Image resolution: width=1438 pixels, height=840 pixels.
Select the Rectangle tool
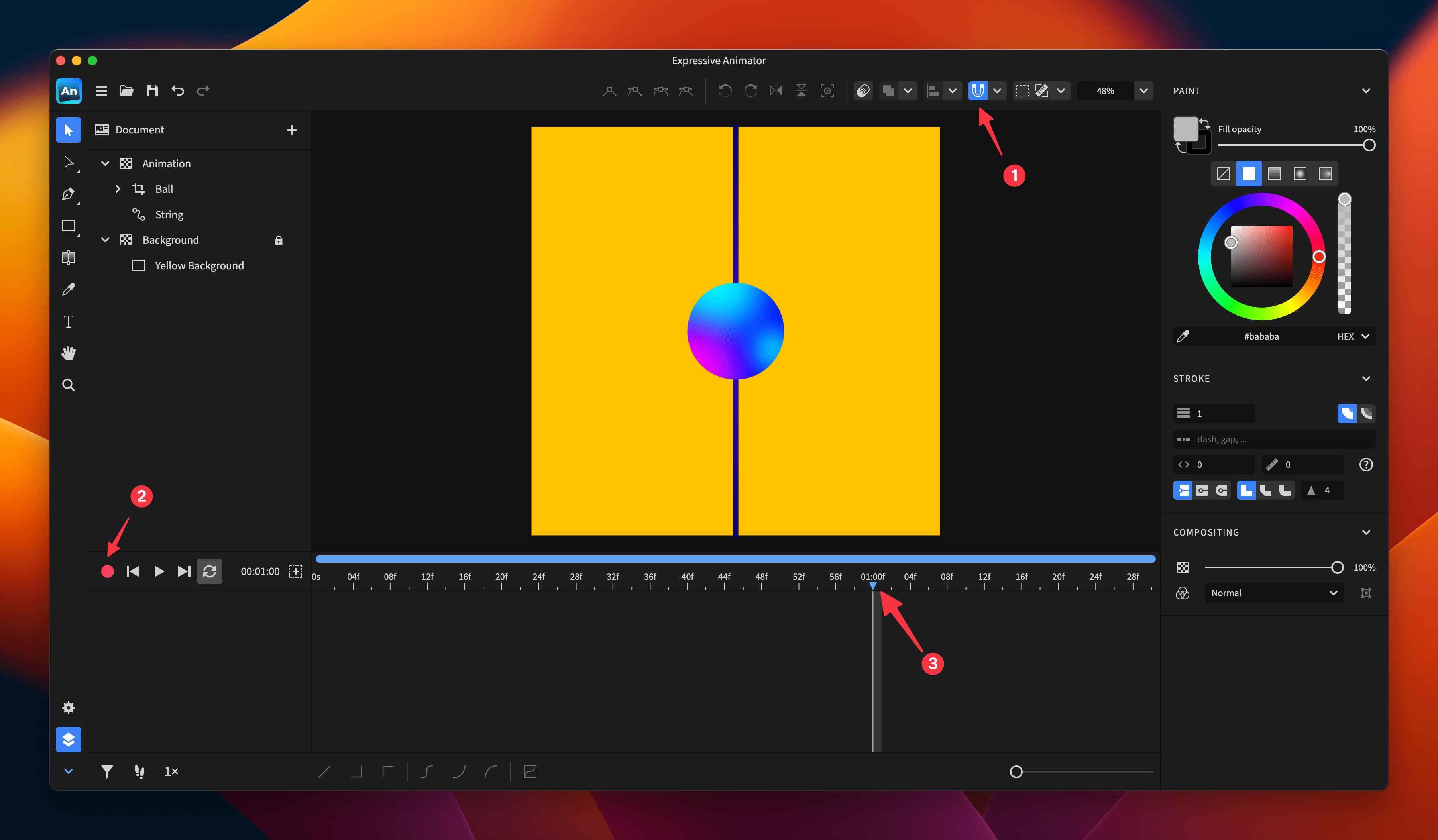68,226
